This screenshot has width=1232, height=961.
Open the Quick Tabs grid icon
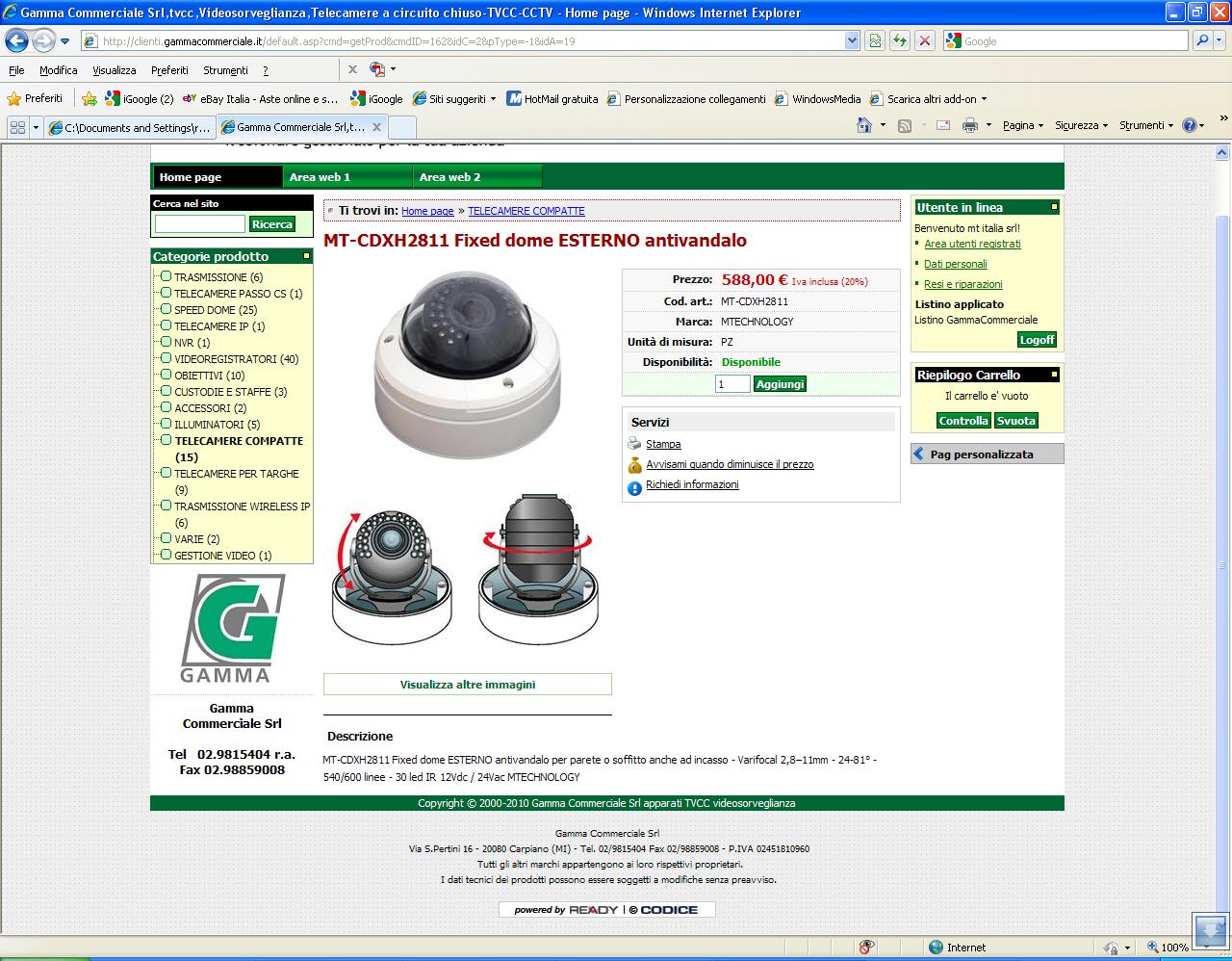[x=17, y=127]
